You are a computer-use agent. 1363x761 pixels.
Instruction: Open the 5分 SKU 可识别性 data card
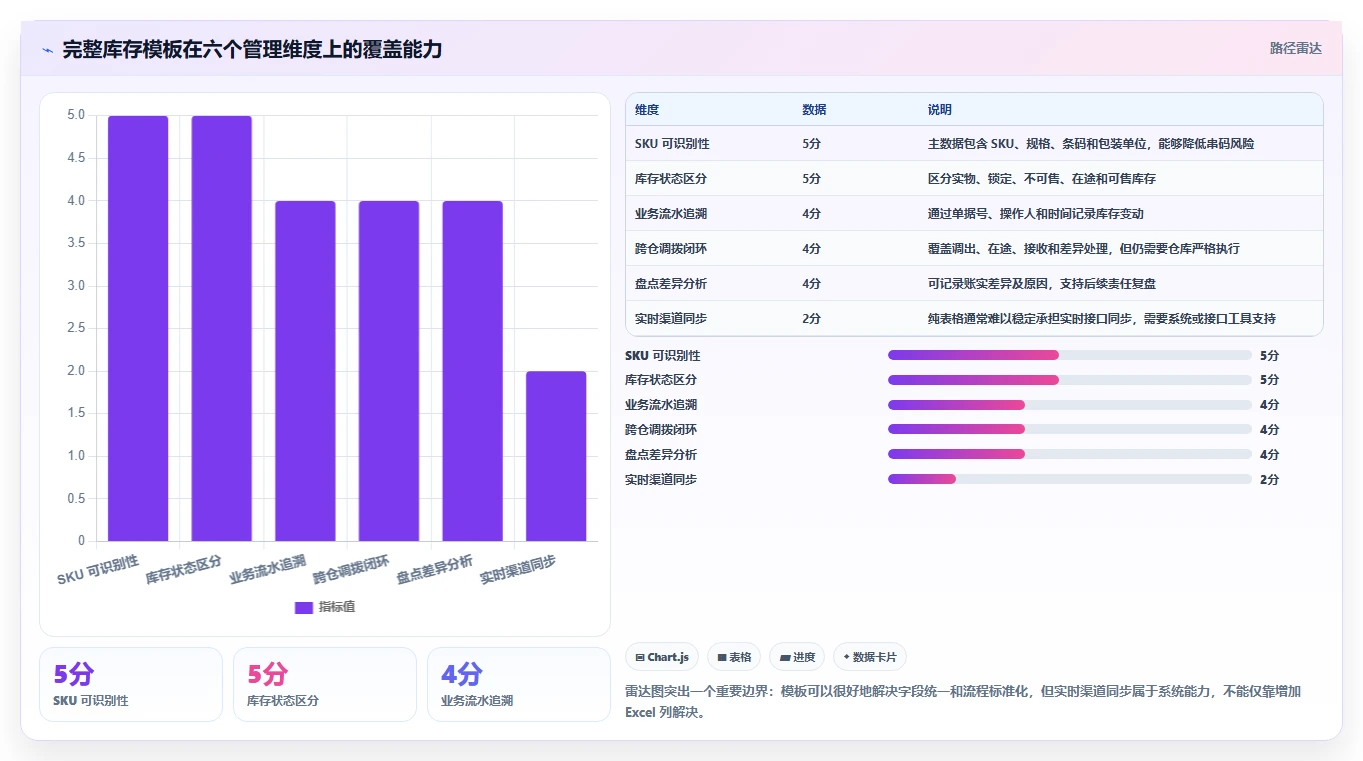(x=131, y=684)
